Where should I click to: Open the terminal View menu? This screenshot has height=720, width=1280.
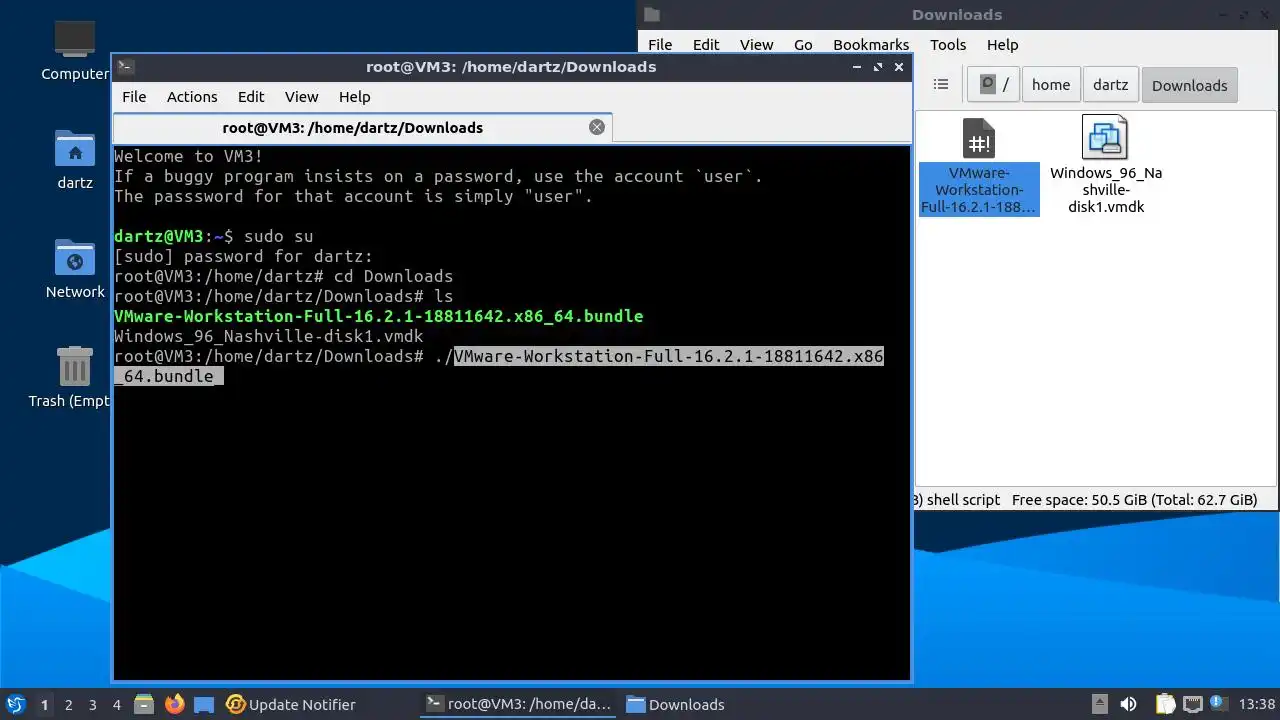click(301, 97)
